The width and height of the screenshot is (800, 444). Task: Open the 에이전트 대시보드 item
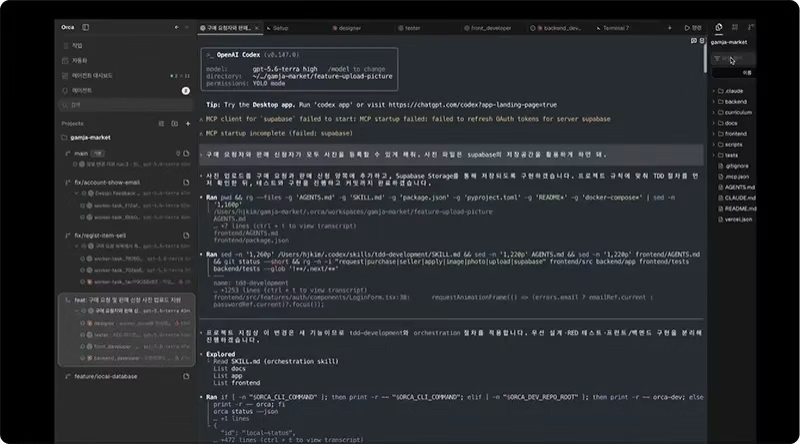126,76
